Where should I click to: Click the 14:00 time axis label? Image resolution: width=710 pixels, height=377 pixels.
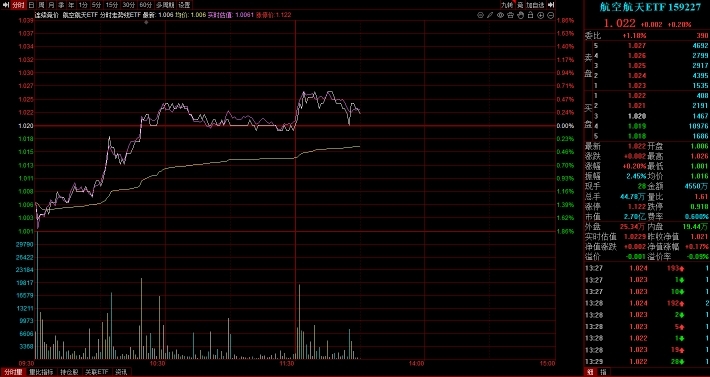click(x=416, y=363)
